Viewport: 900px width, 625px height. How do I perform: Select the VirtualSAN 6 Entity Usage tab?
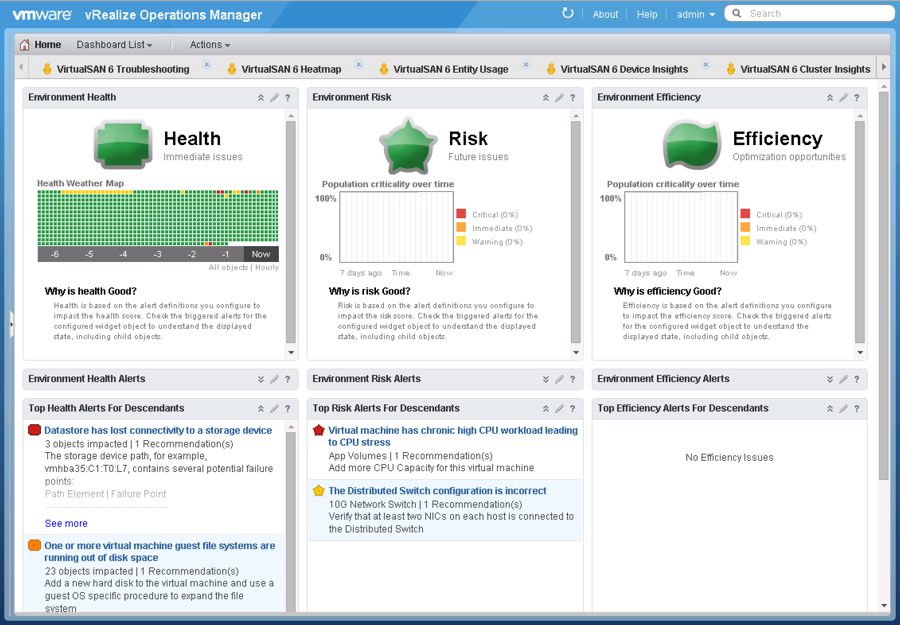451,69
